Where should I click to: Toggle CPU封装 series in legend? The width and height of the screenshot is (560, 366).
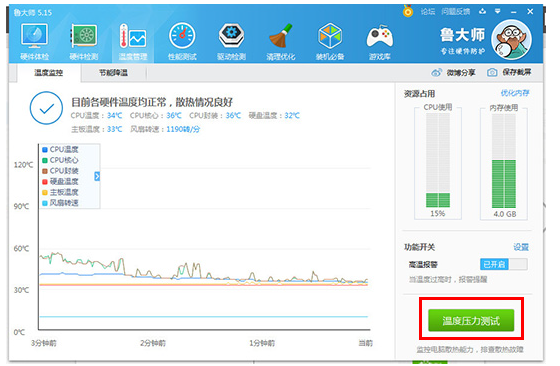(60, 171)
